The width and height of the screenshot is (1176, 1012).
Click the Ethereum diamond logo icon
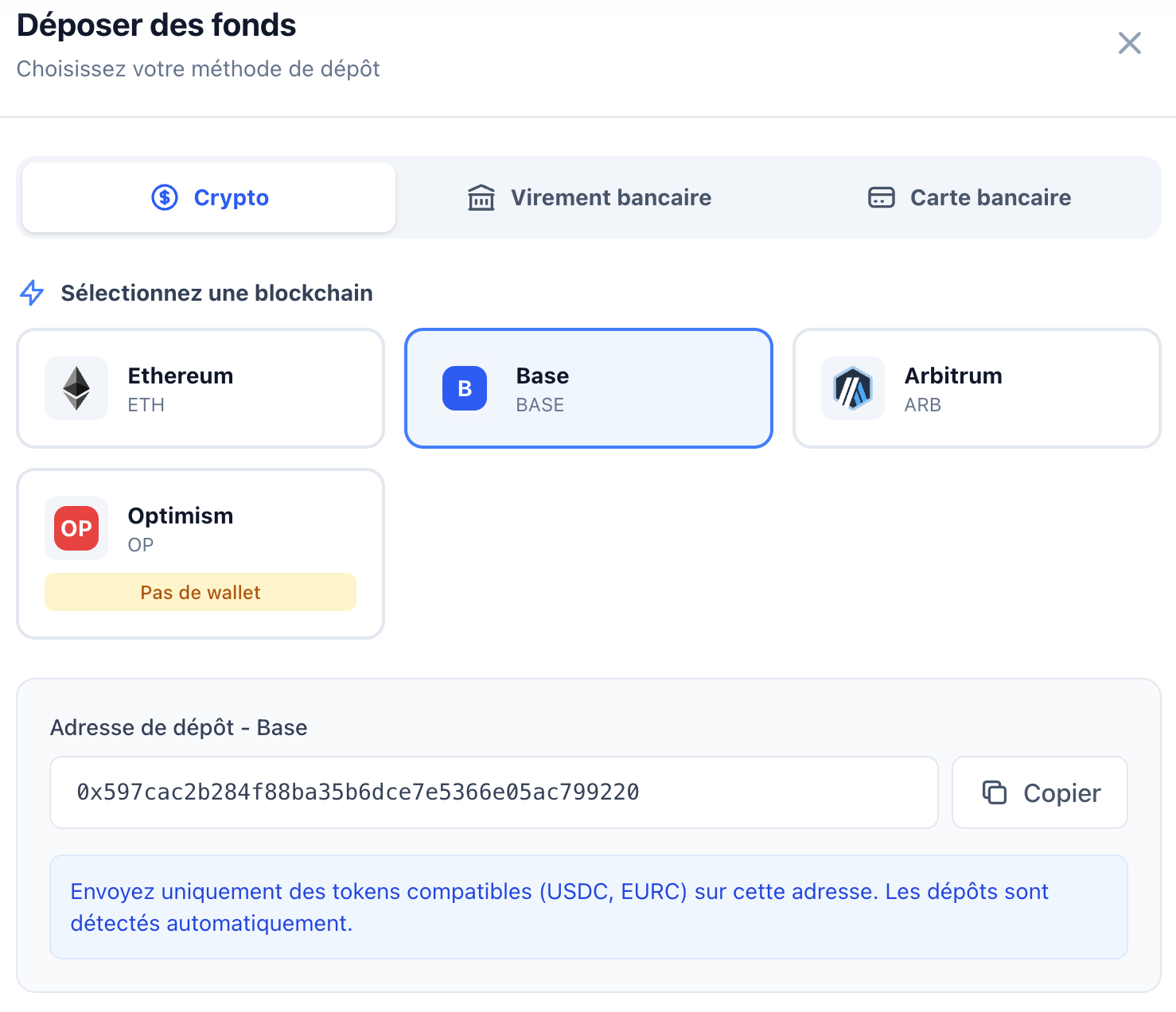76,388
